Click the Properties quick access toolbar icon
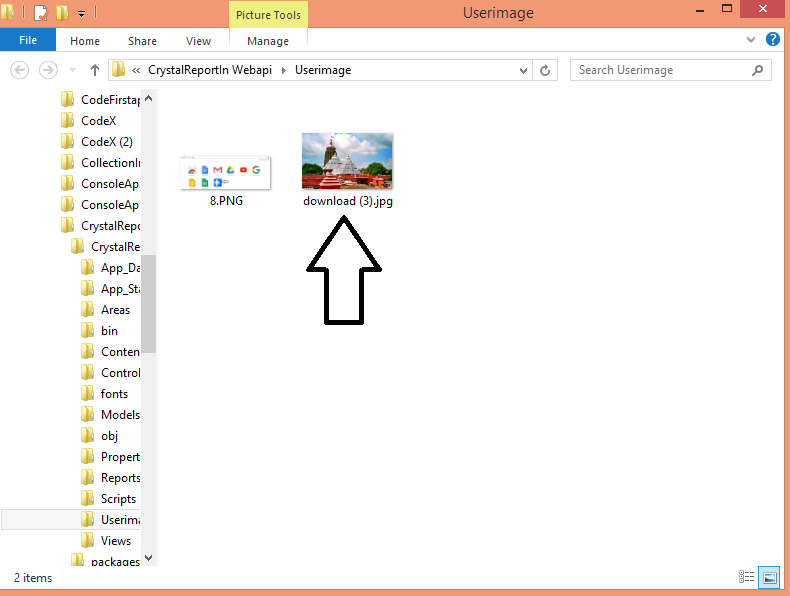Image resolution: width=790 pixels, height=596 pixels. click(x=40, y=13)
